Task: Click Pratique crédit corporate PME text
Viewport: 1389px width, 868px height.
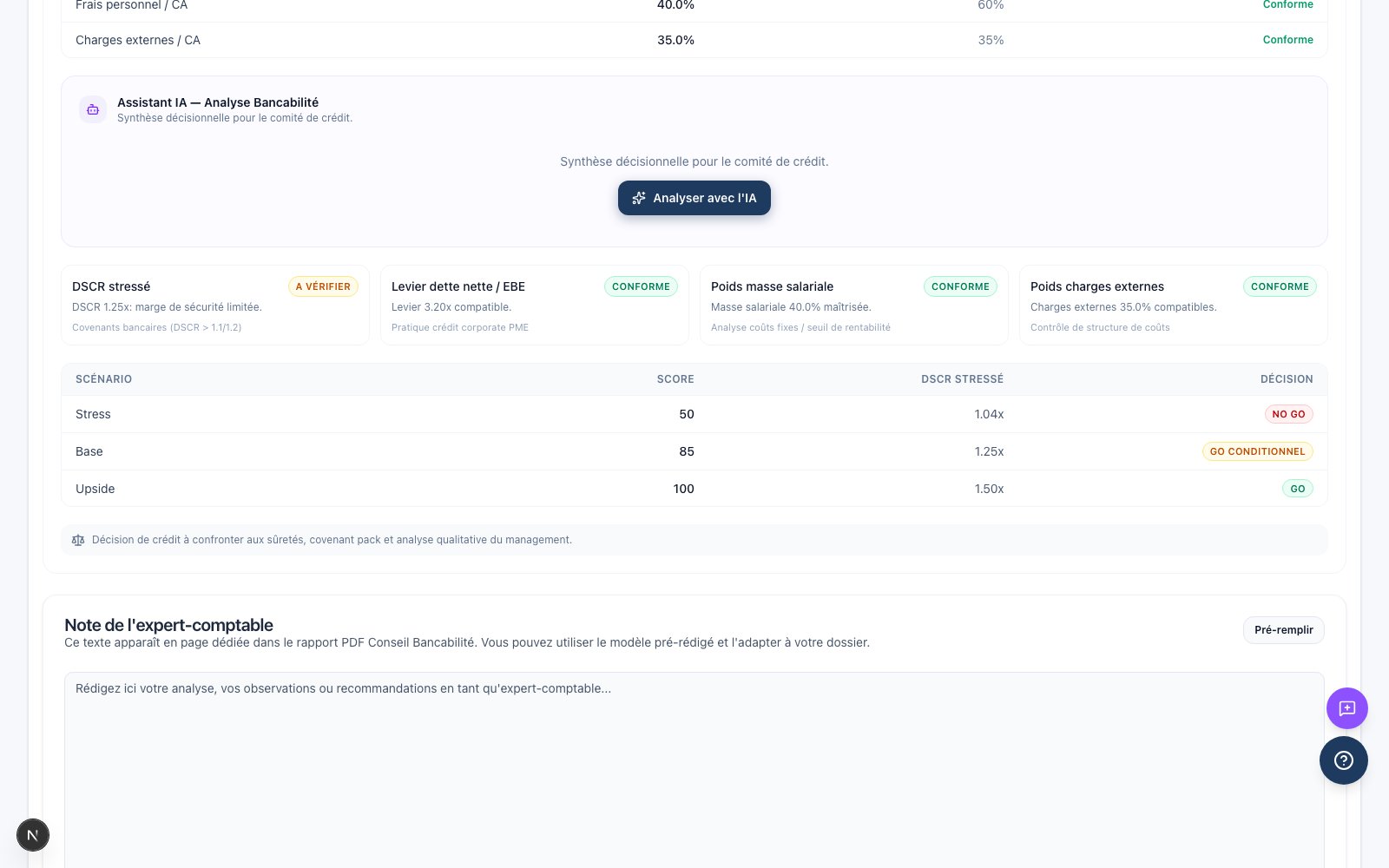Action: point(460,327)
